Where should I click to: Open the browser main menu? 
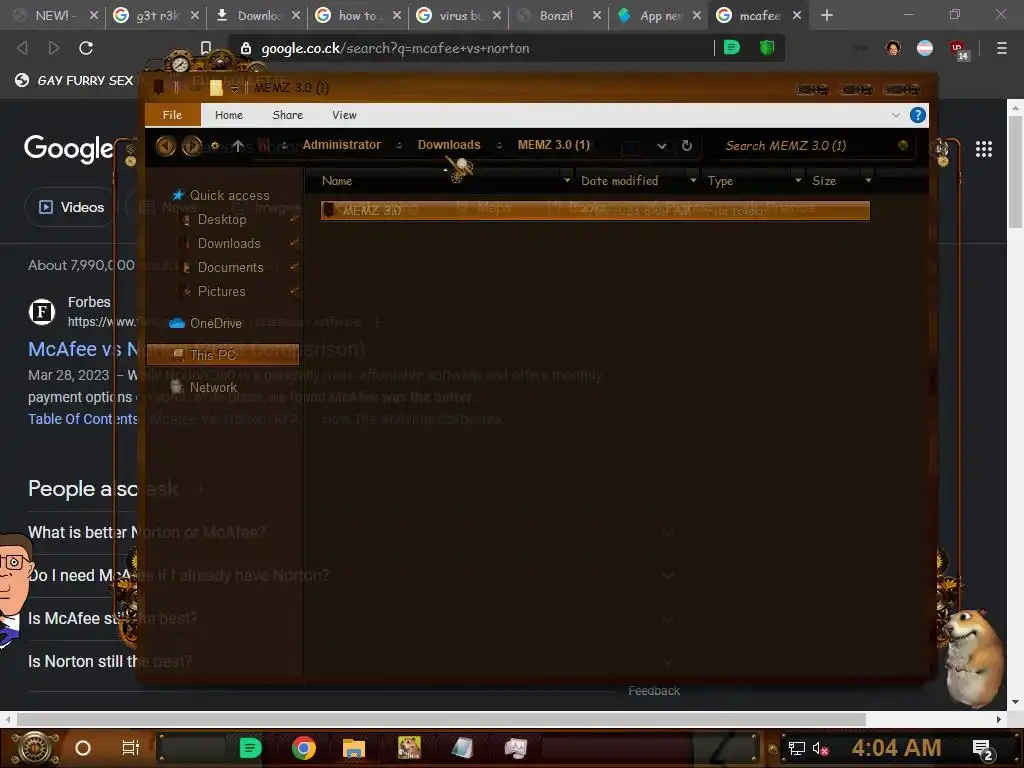(x=1001, y=48)
